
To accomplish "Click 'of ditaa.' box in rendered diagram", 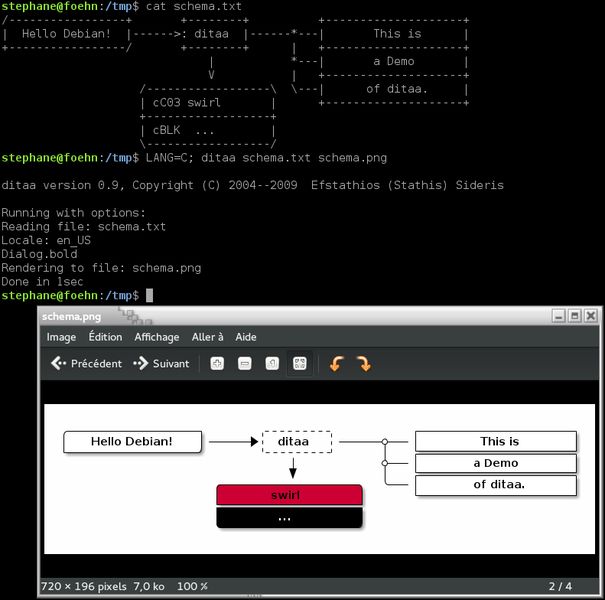I will pyautogui.click(x=496, y=485).
